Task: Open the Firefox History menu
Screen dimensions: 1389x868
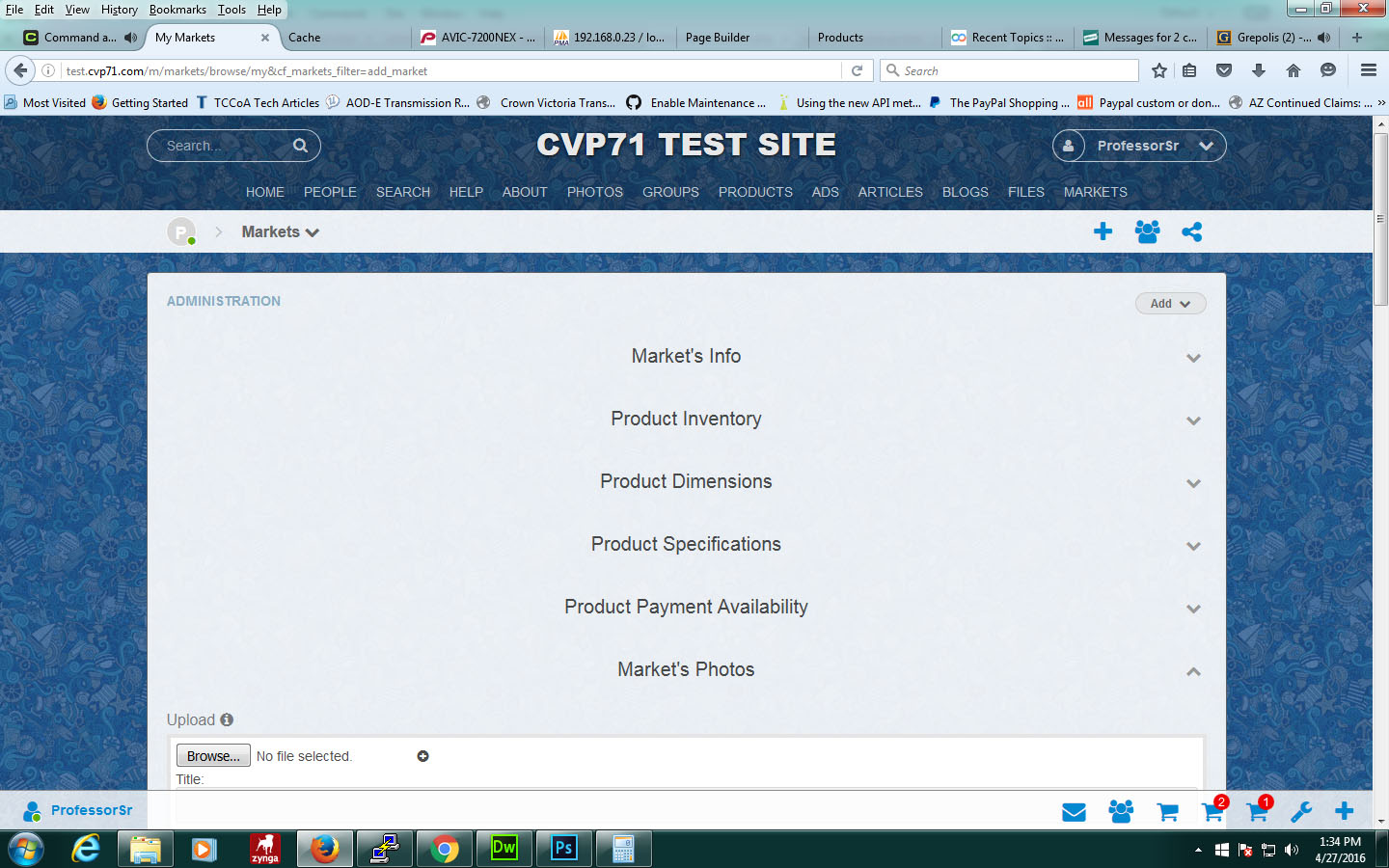Action: [x=120, y=10]
